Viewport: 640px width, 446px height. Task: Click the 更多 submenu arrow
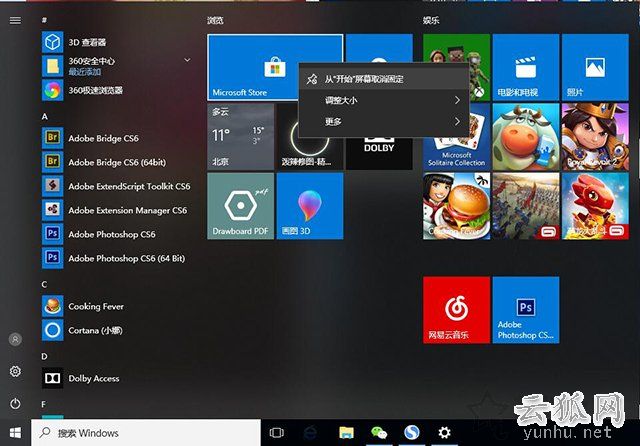point(457,121)
